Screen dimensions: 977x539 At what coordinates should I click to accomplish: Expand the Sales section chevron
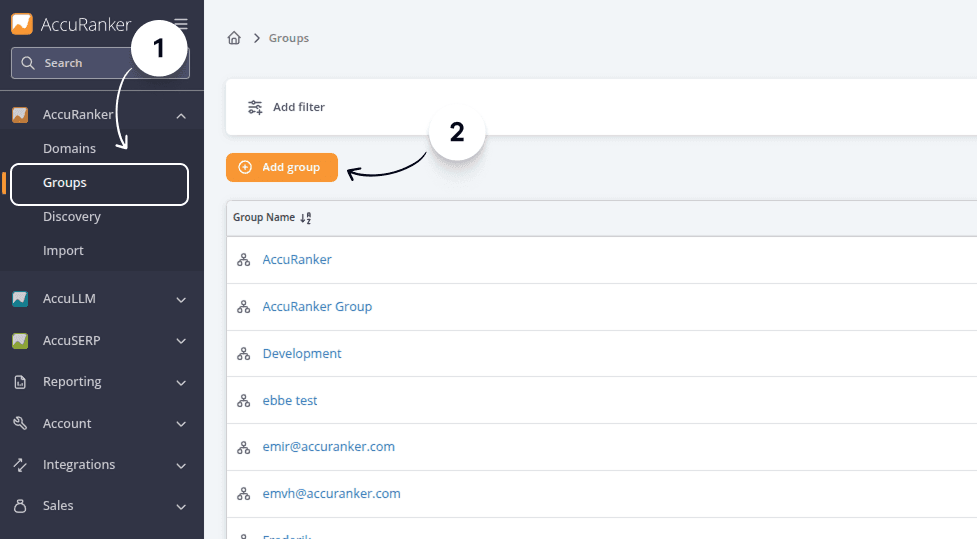pos(181,507)
